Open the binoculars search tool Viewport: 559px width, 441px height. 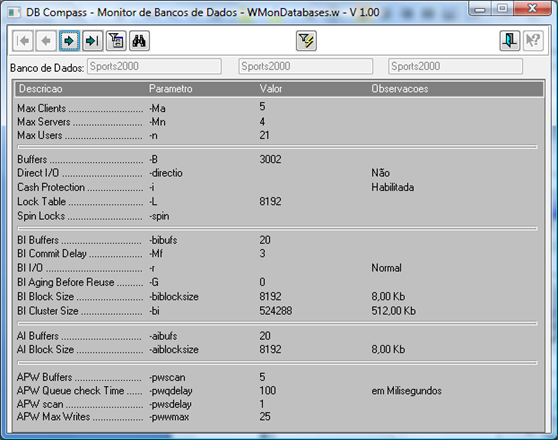click(139, 41)
